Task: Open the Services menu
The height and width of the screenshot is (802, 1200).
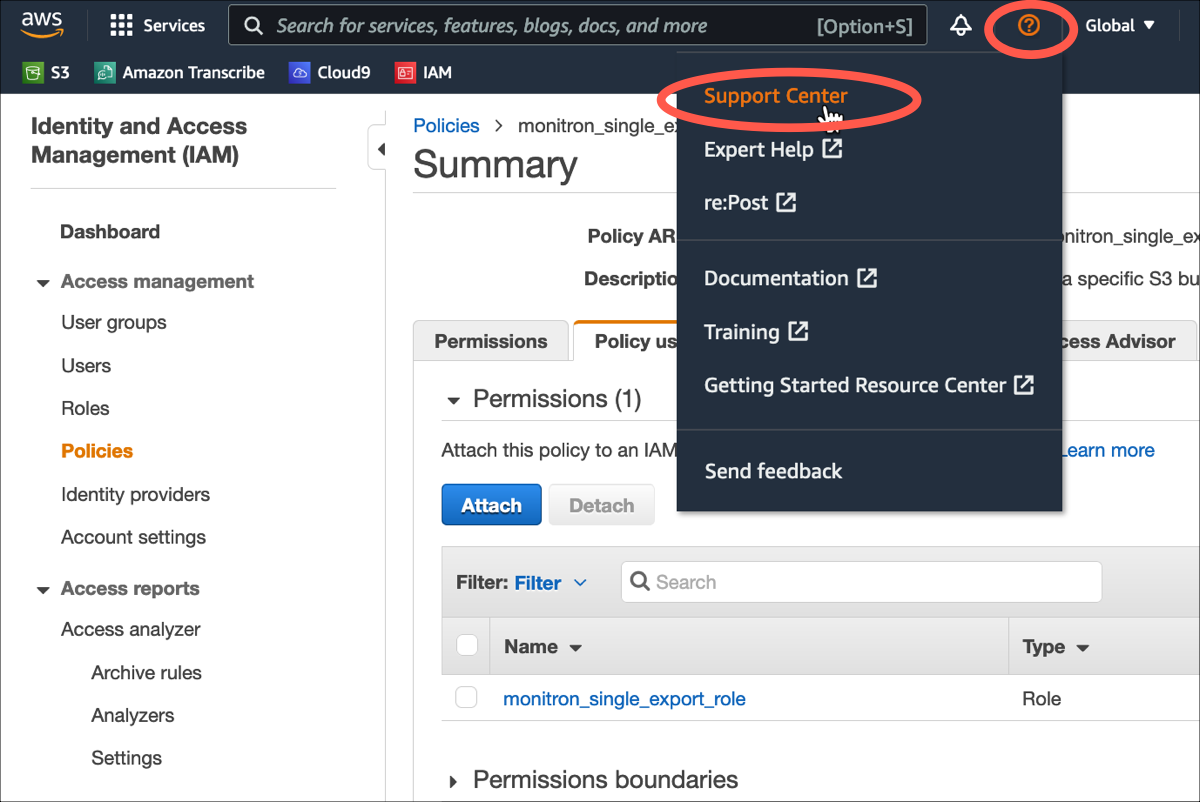Action: click(x=157, y=25)
